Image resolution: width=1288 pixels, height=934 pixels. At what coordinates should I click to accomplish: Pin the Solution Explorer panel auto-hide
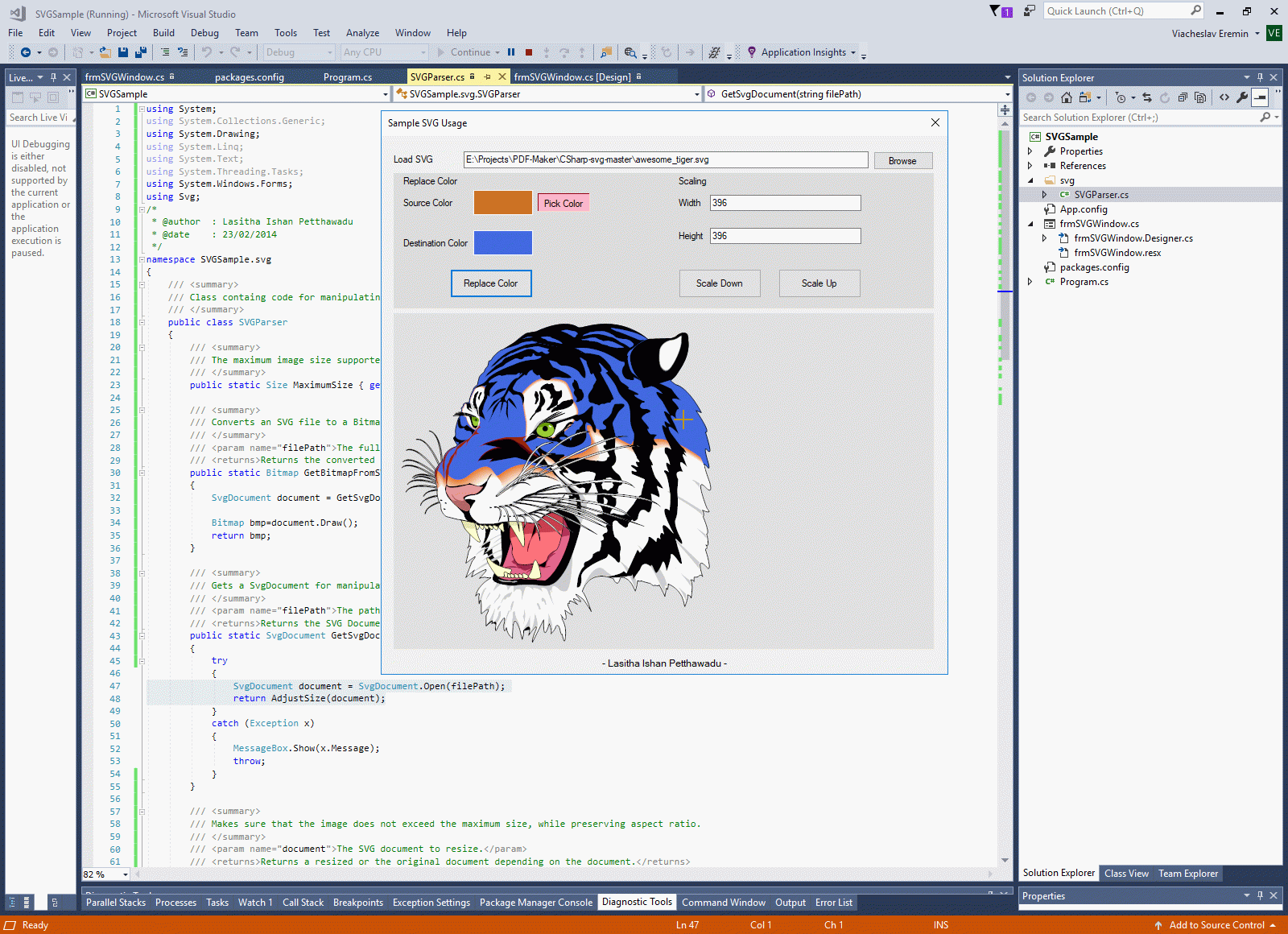point(1260,77)
